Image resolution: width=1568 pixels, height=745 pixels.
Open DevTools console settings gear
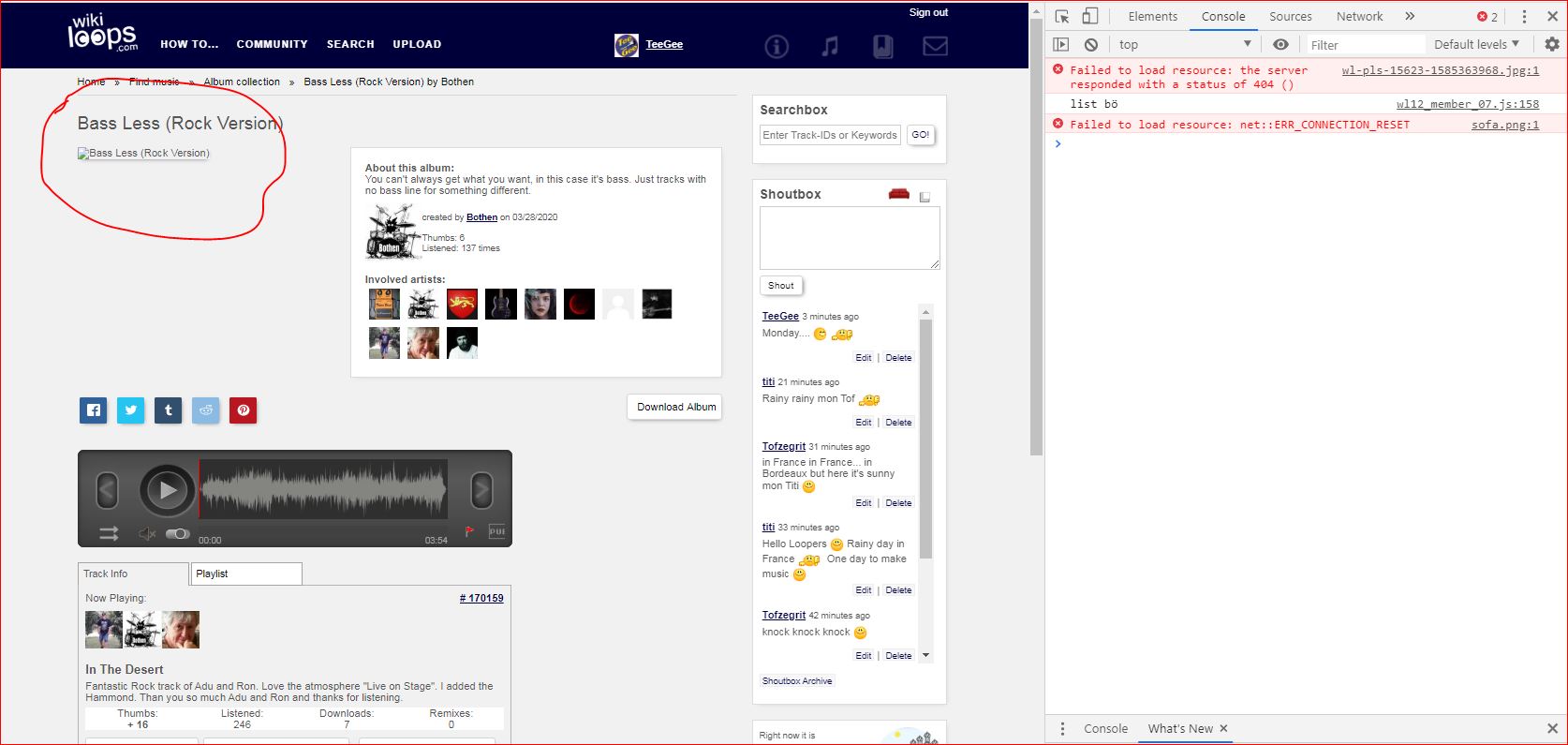[x=1552, y=44]
